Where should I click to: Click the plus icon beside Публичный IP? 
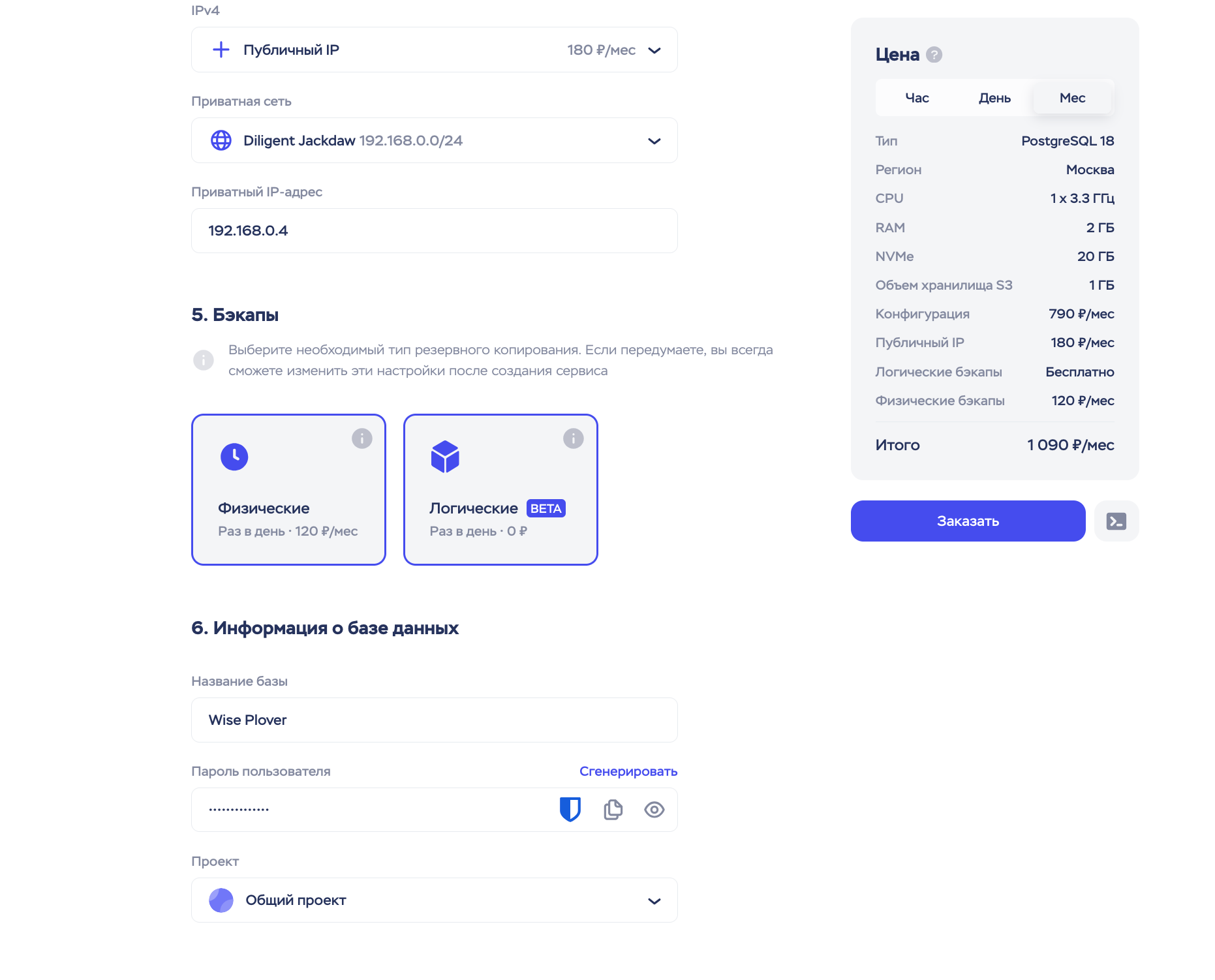coord(221,50)
